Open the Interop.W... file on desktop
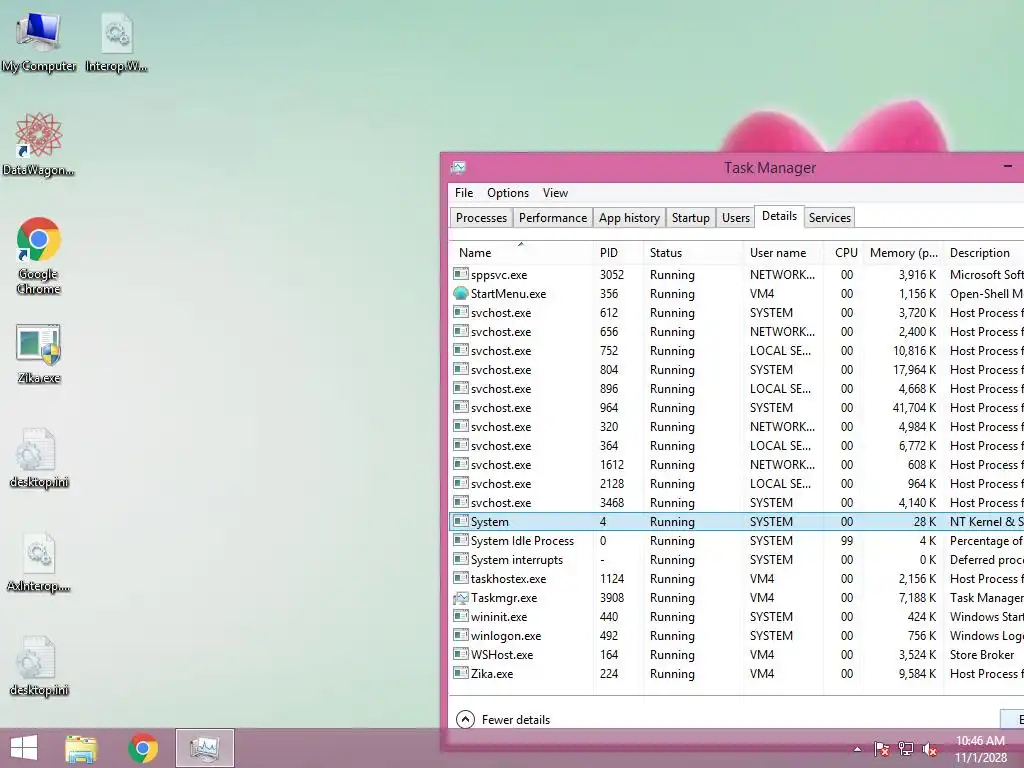Screen dimensions: 1024x768 tap(116, 40)
